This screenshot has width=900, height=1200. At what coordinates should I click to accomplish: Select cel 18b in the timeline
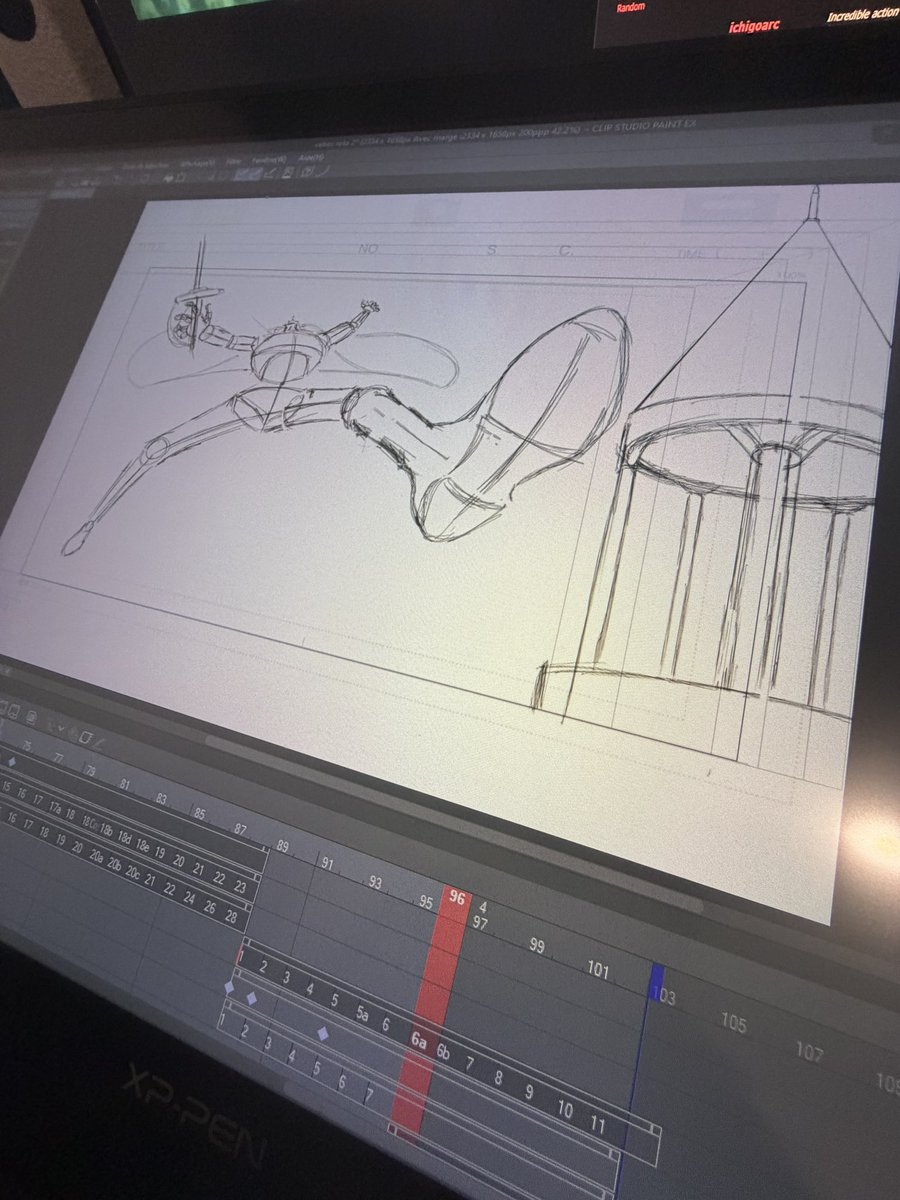pos(106,829)
